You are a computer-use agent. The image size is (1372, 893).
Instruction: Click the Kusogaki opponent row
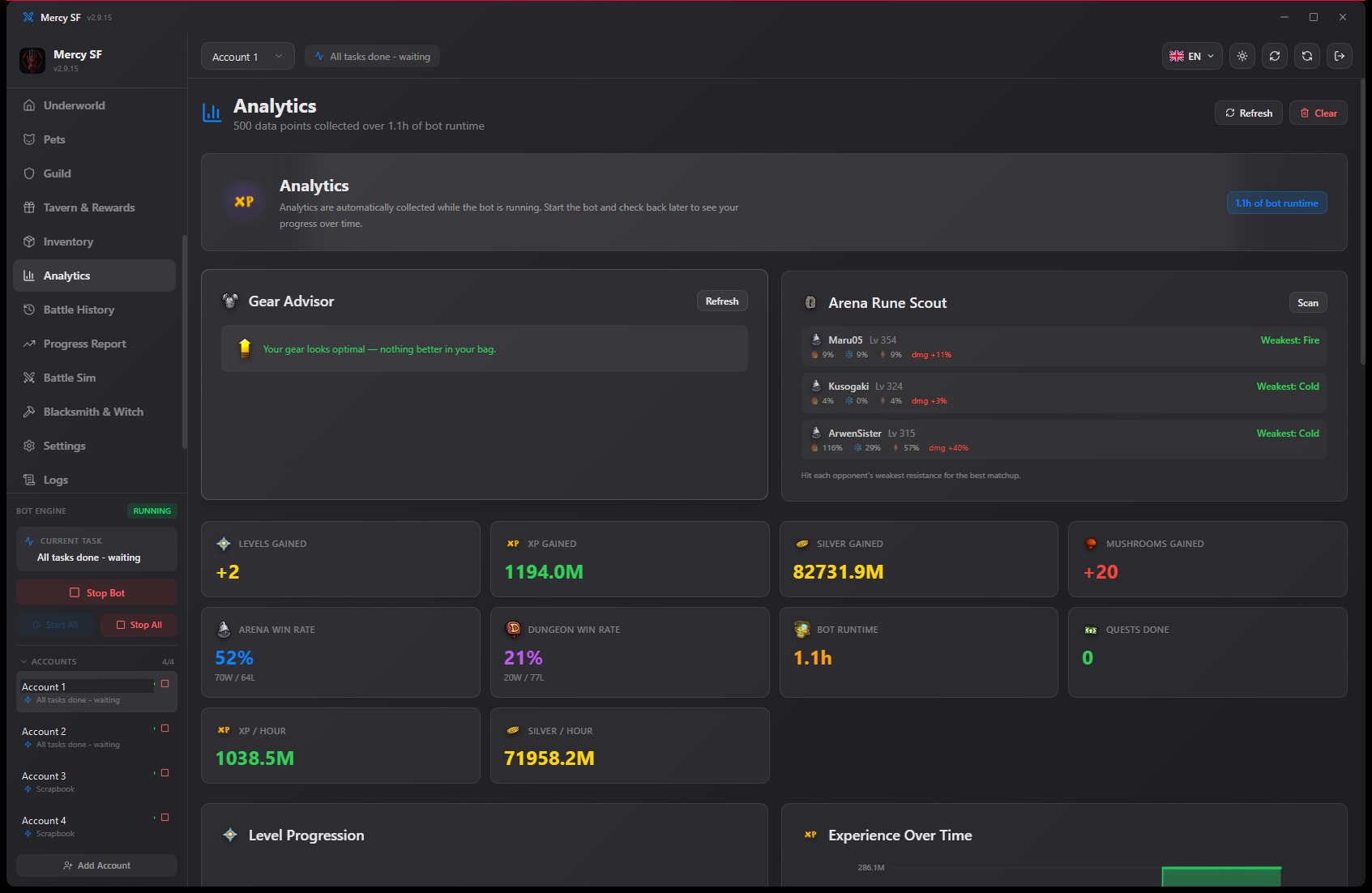coord(1064,393)
